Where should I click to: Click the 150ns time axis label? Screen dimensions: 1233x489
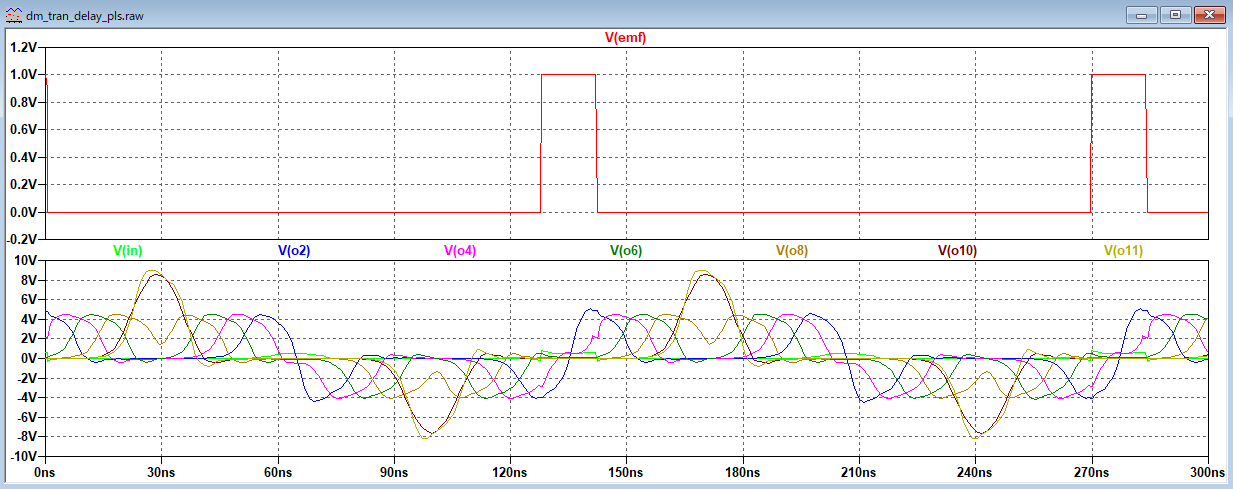626,471
